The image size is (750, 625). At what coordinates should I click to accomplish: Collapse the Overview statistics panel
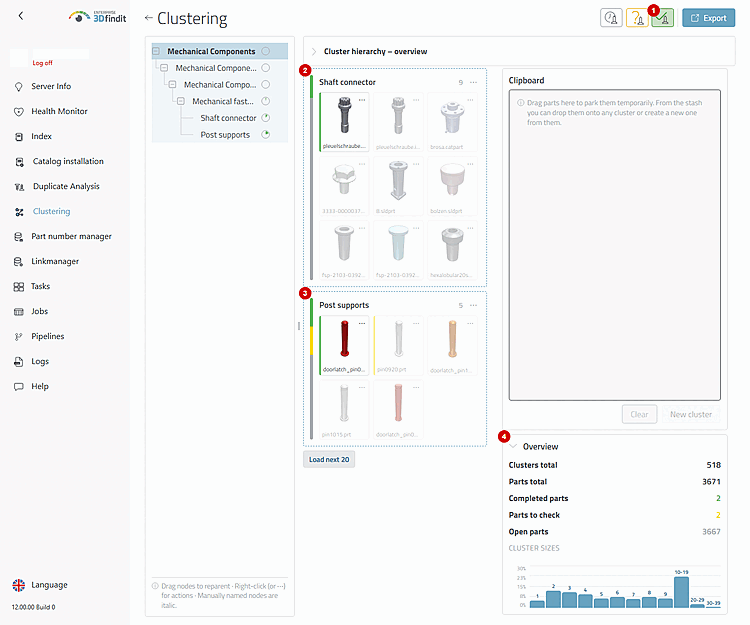[x=514, y=447]
